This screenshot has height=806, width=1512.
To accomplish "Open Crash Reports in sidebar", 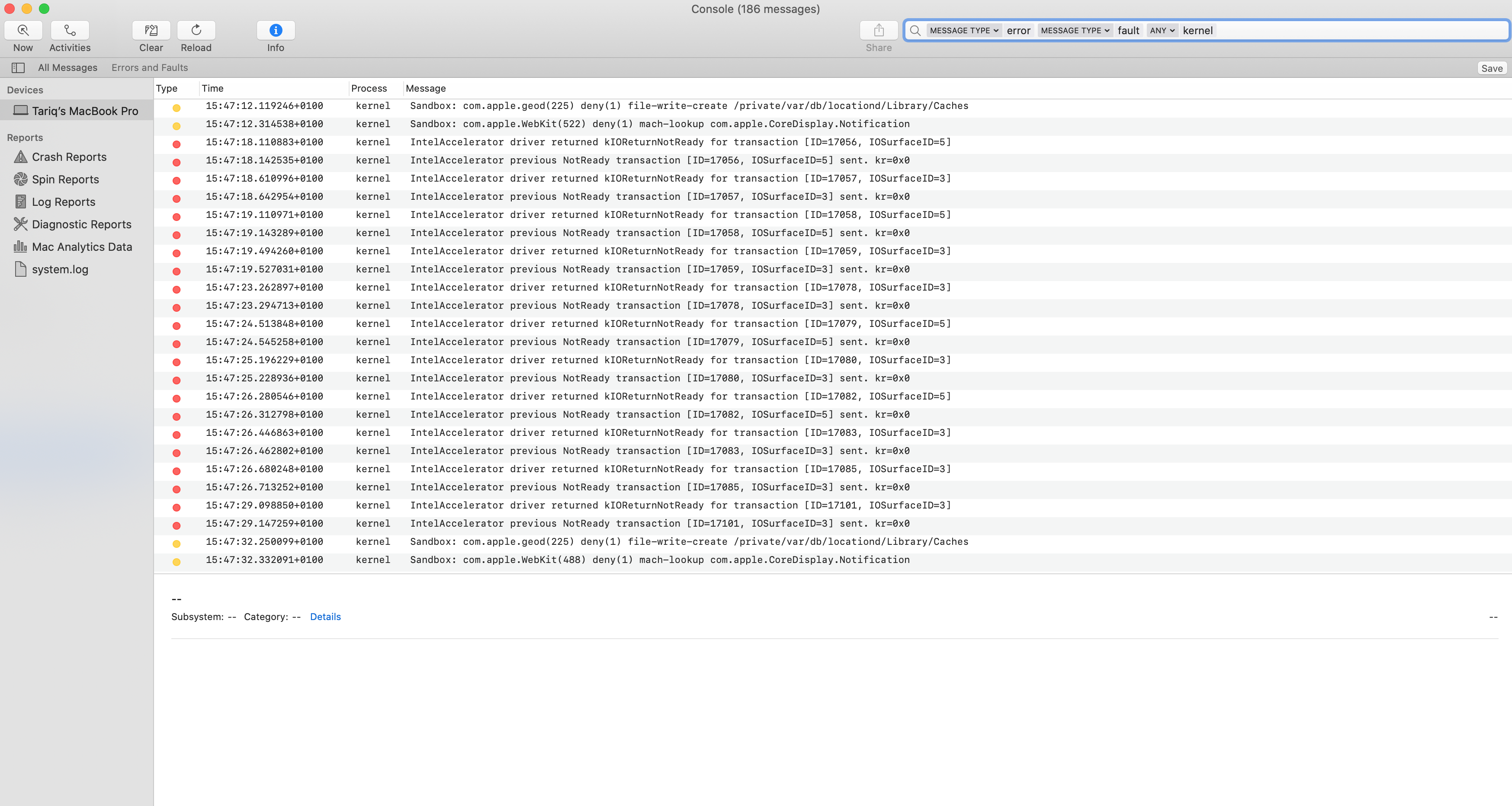I will click(x=69, y=157).
